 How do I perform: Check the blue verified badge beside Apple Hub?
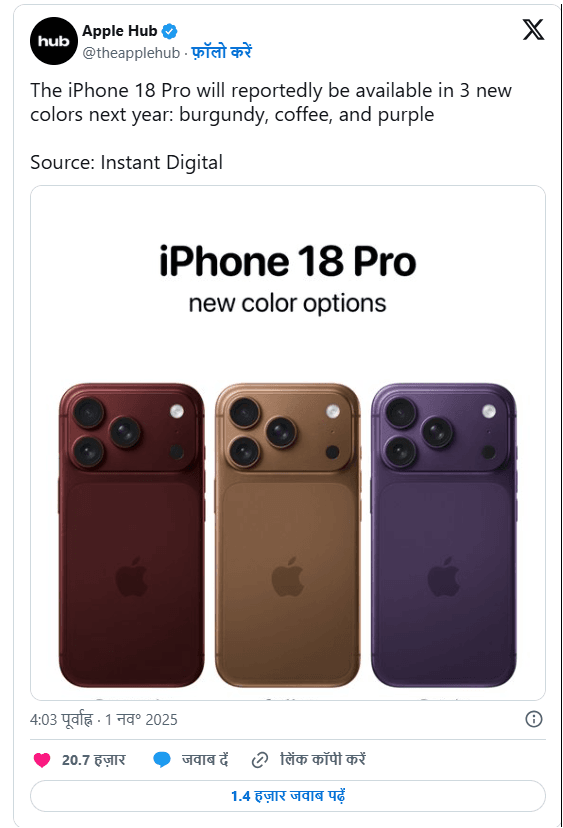click(169, 32)
